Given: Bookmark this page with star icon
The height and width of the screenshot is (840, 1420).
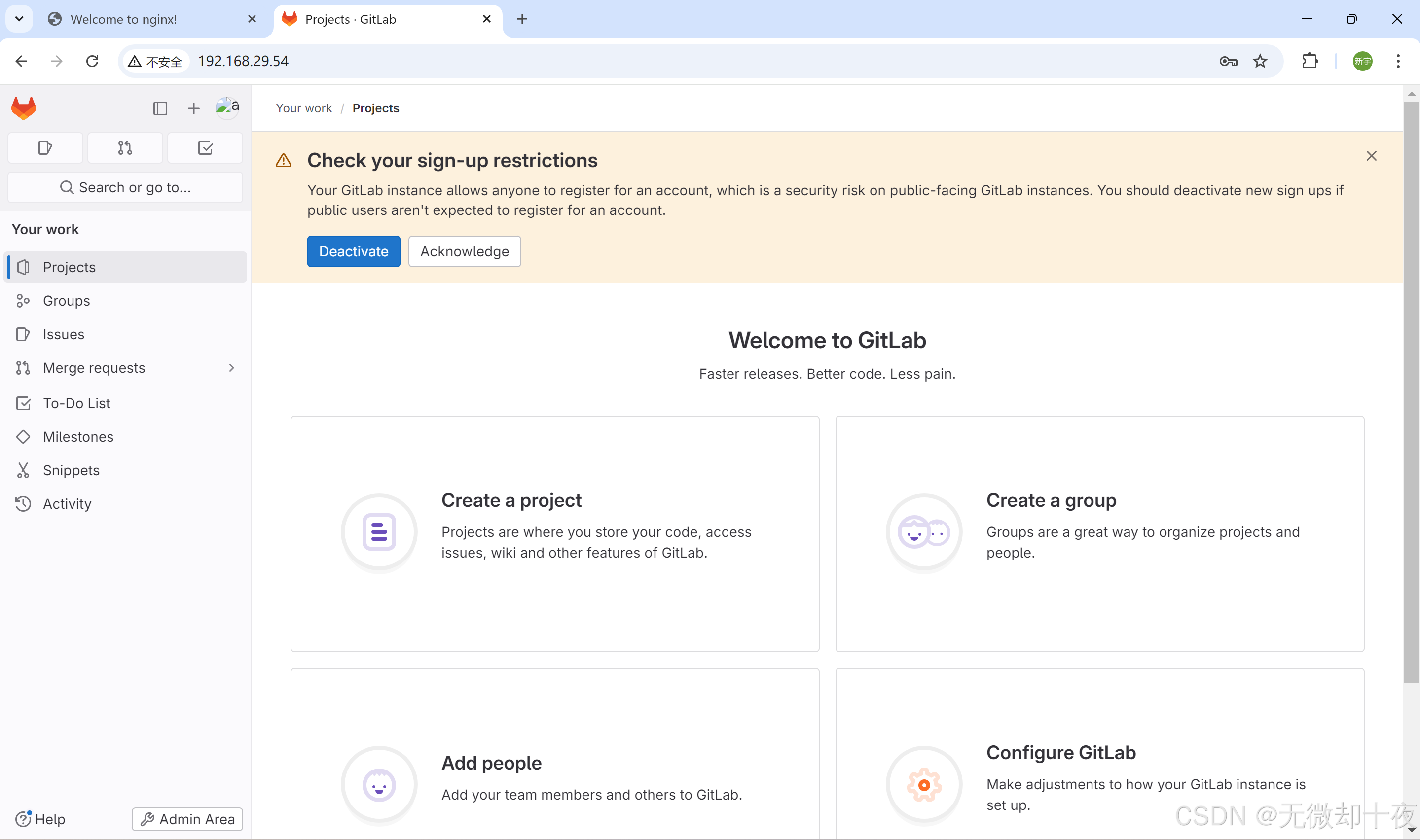Looking at the screenshot, I should (x=1260, y=61).
